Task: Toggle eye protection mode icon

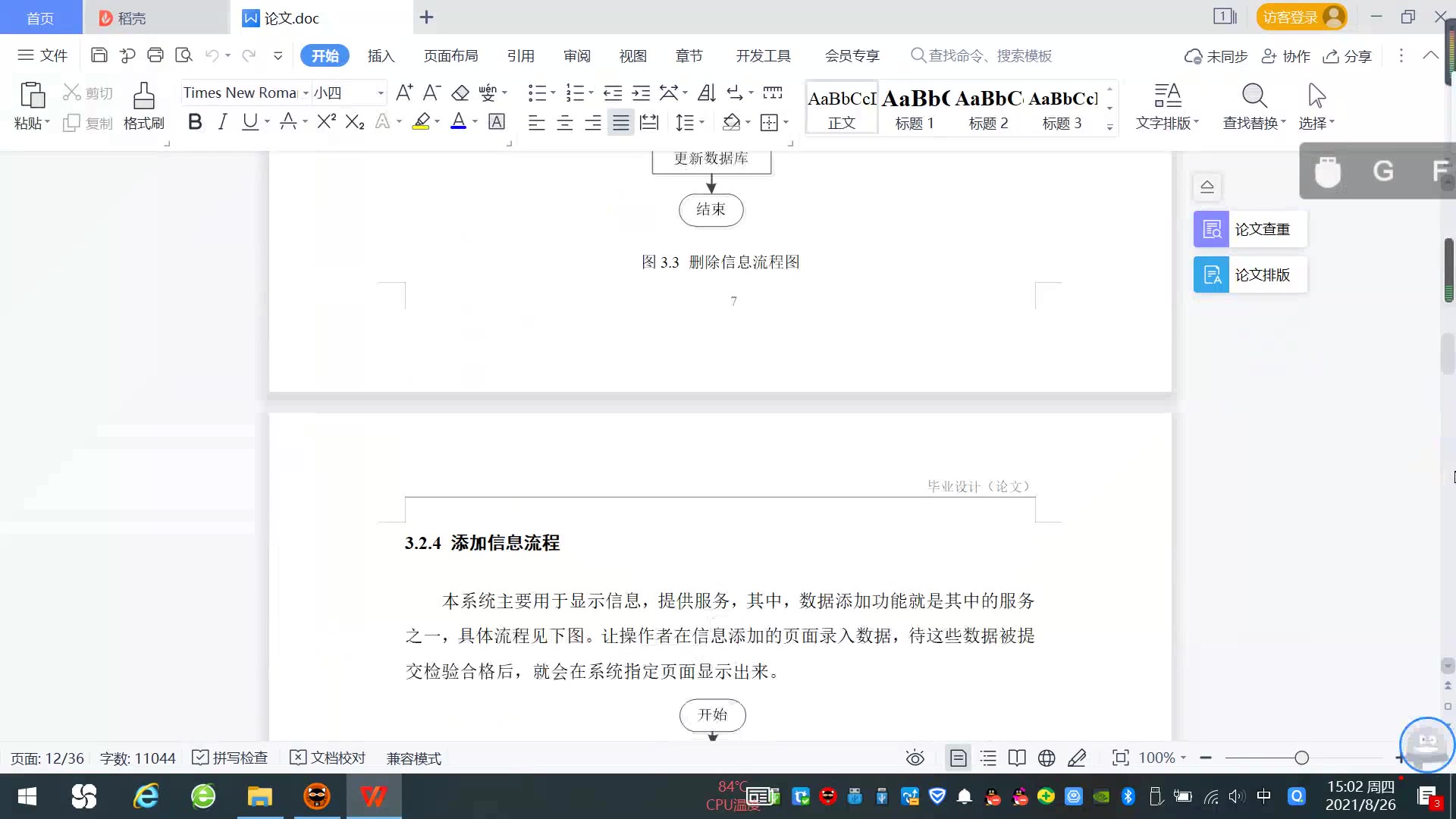Action: [x=915, y=758]
